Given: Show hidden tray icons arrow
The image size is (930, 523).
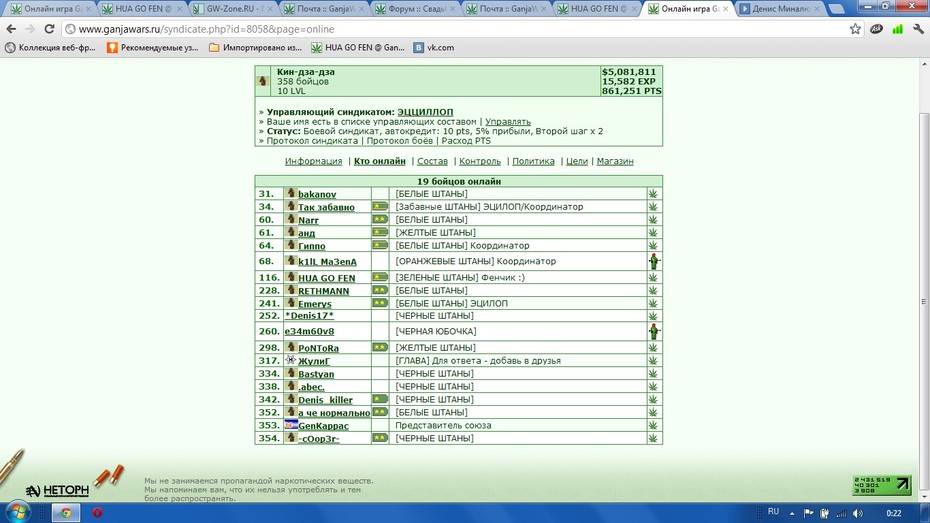Looking at the screenshot, I should click(x=792, y=514).
